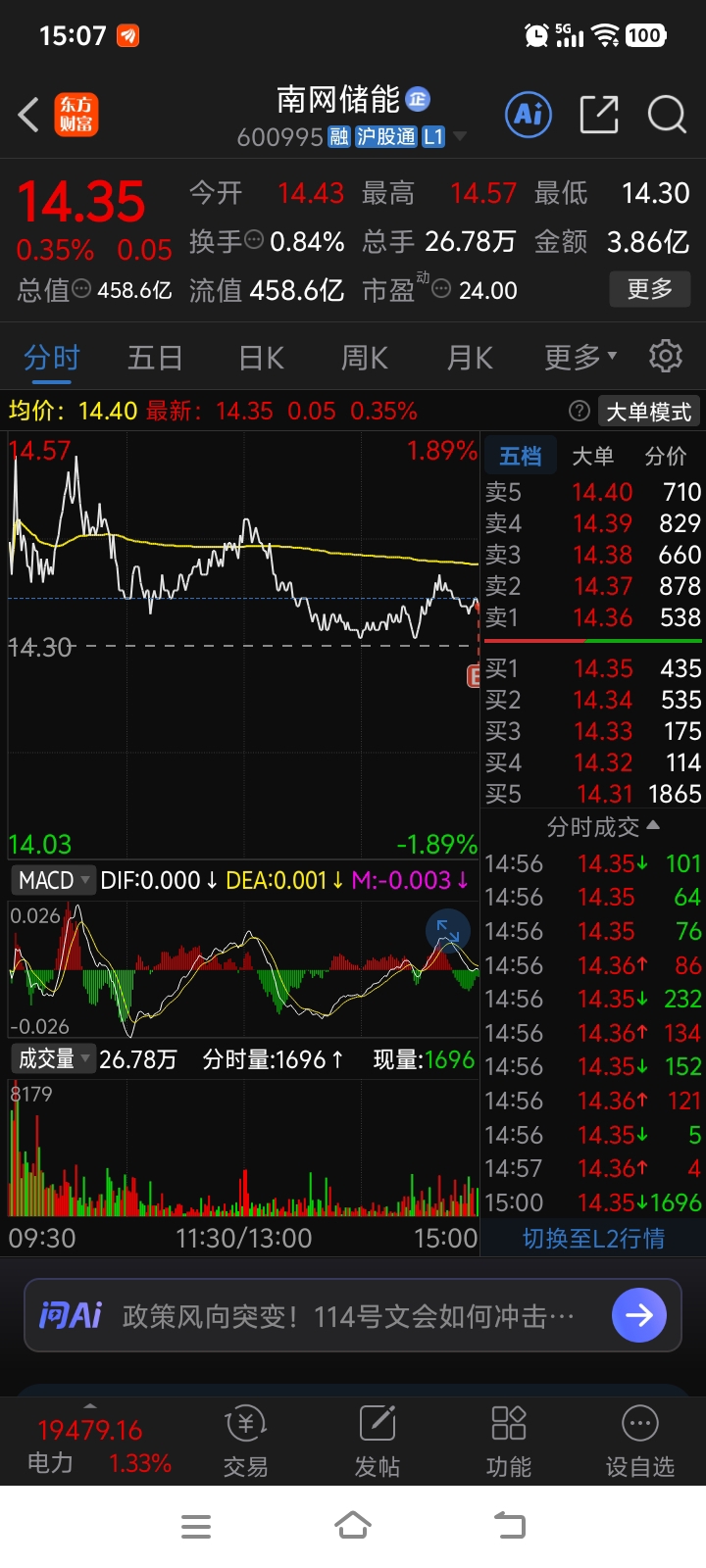This screenshot has width=706, height=1568.
Task: Open the 成交量 indicator dropdown
Action: (53, 1058)
